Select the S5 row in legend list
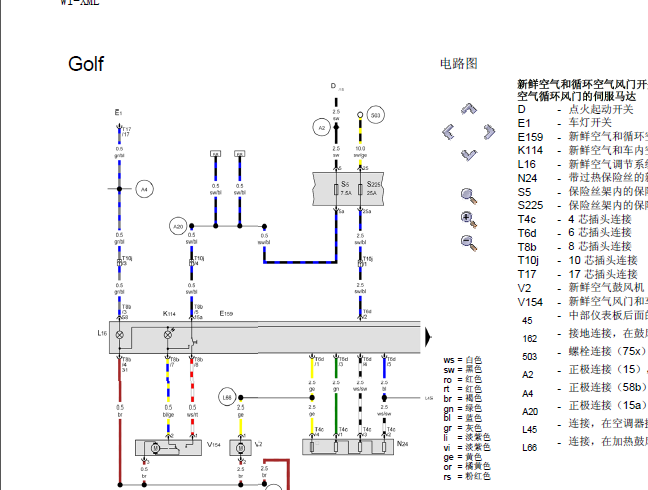The height and width of the screenshot is (490, 648). [x=583, y=192]
